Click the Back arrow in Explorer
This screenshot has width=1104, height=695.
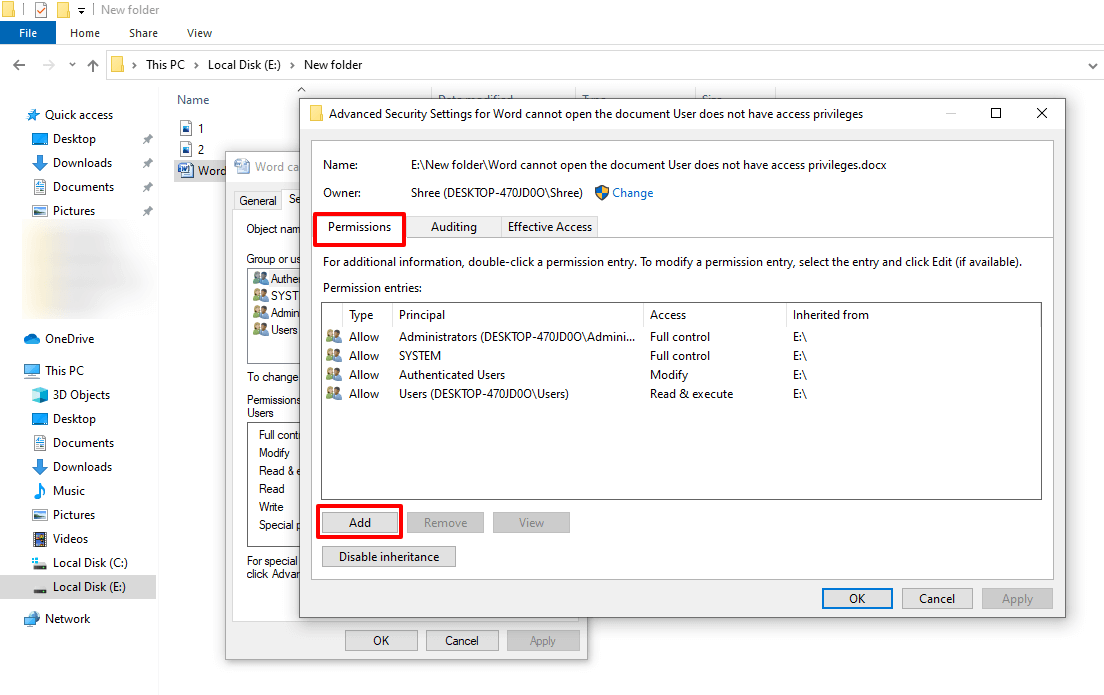(x=19, y=65)
